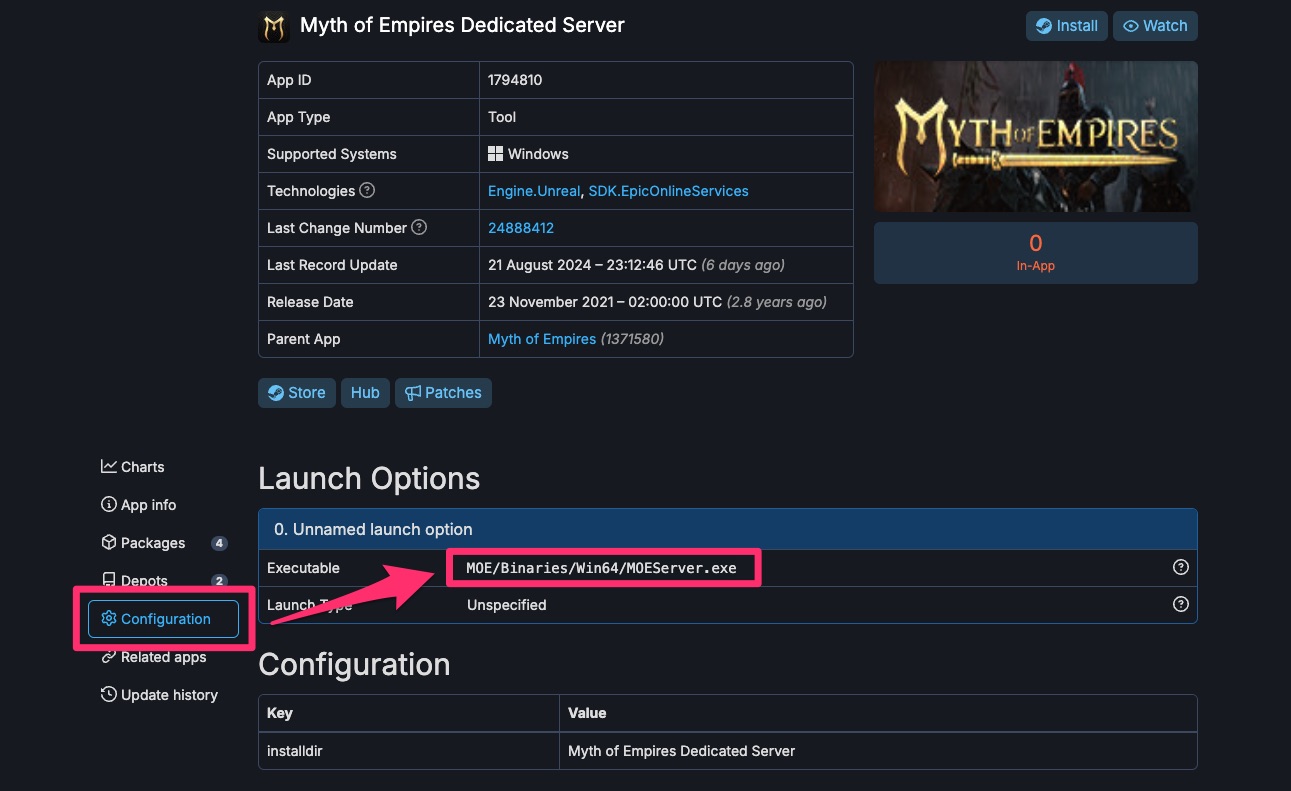The height and width of the screenshot is (791, 1291).
Task: Click the Myth of Empires header image
Action: click(1035, 136)
